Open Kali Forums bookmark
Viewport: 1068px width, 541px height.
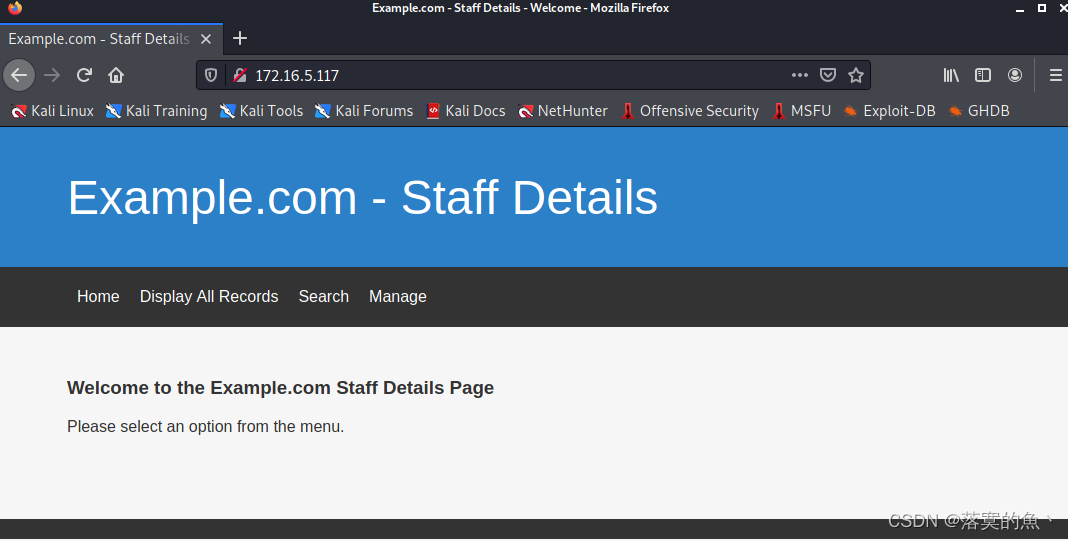tap(364, 111)
